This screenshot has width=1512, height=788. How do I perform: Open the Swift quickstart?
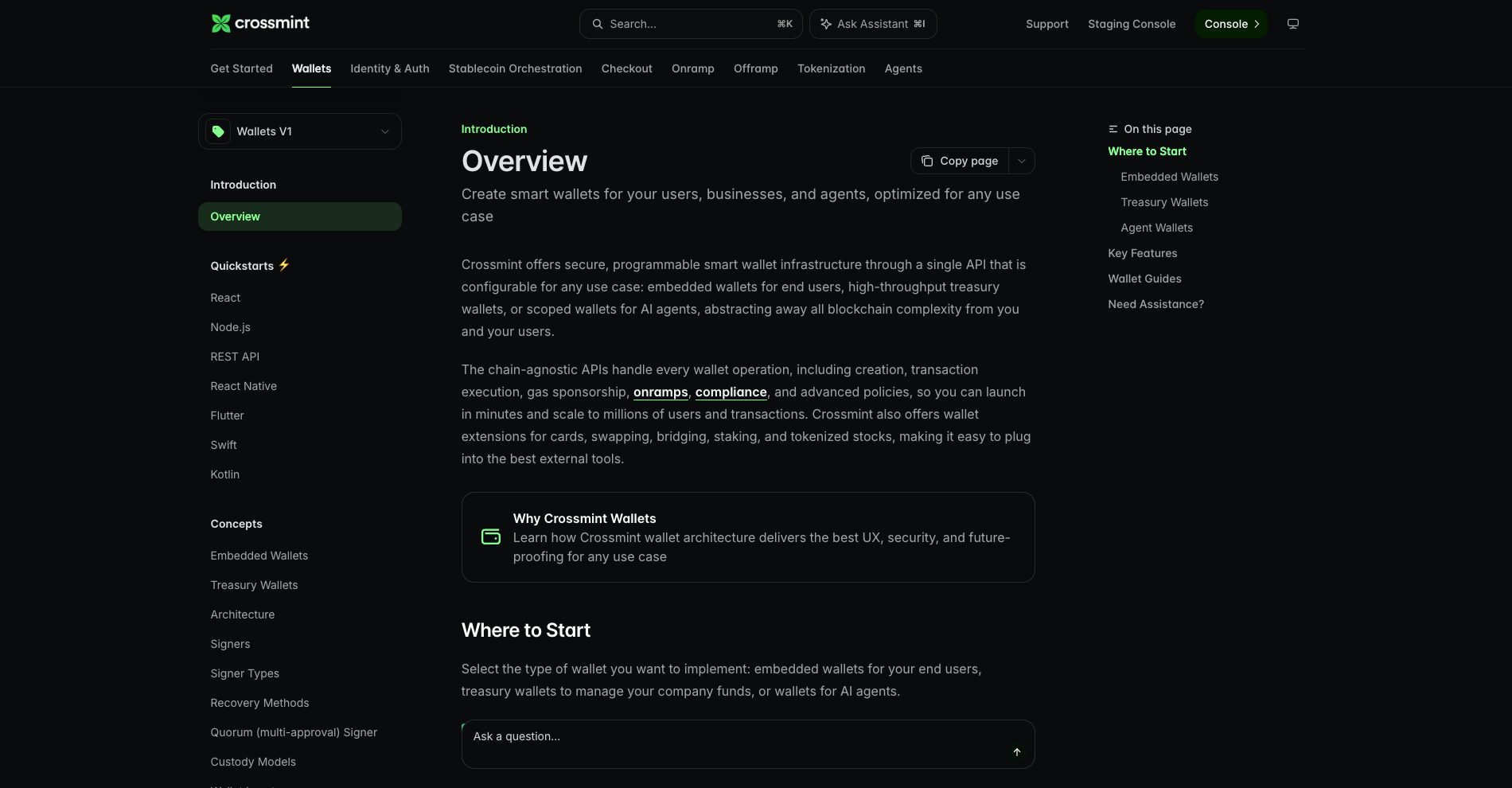[224, 445]
